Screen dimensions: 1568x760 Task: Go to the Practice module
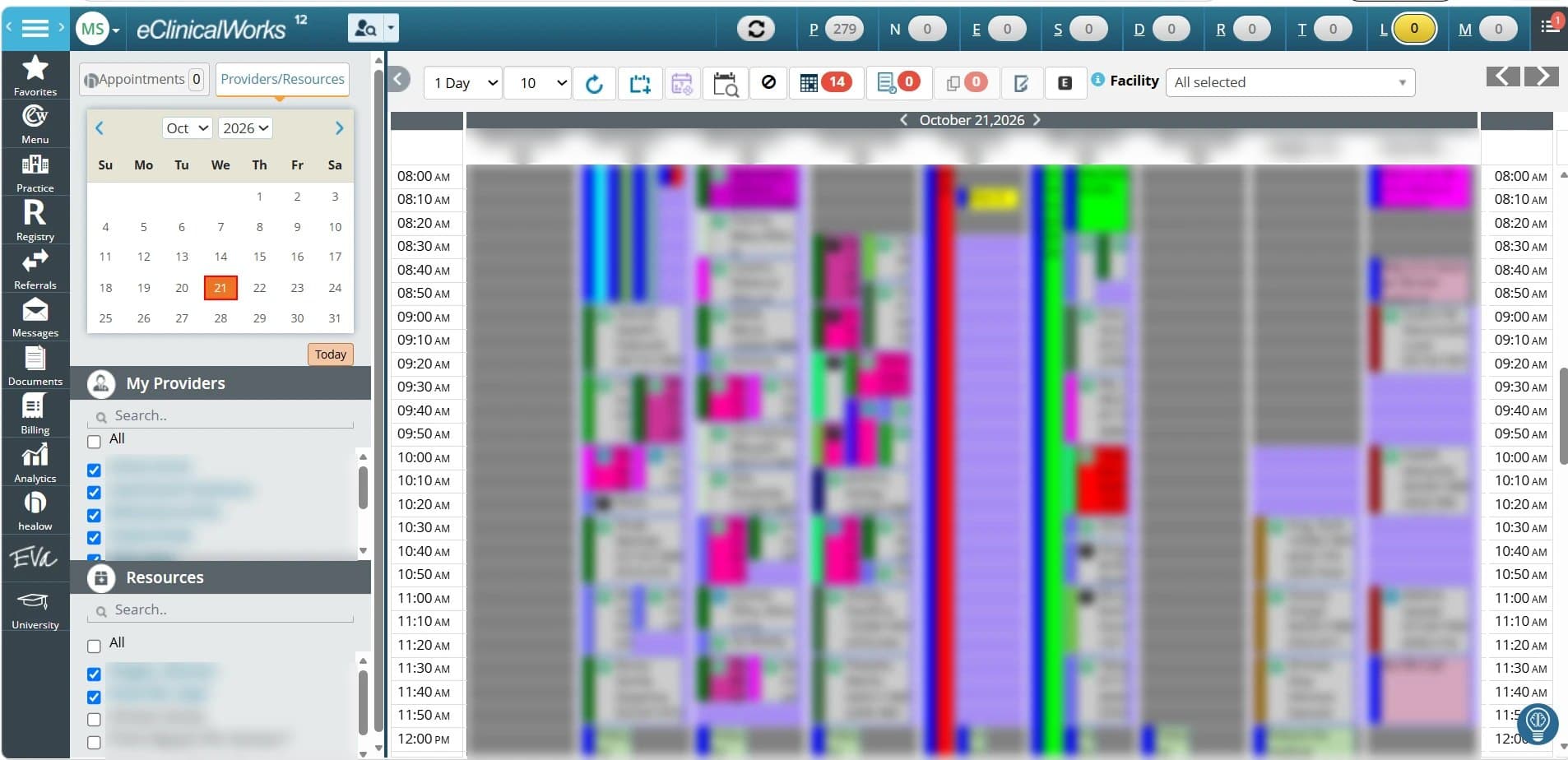point(35,172)
